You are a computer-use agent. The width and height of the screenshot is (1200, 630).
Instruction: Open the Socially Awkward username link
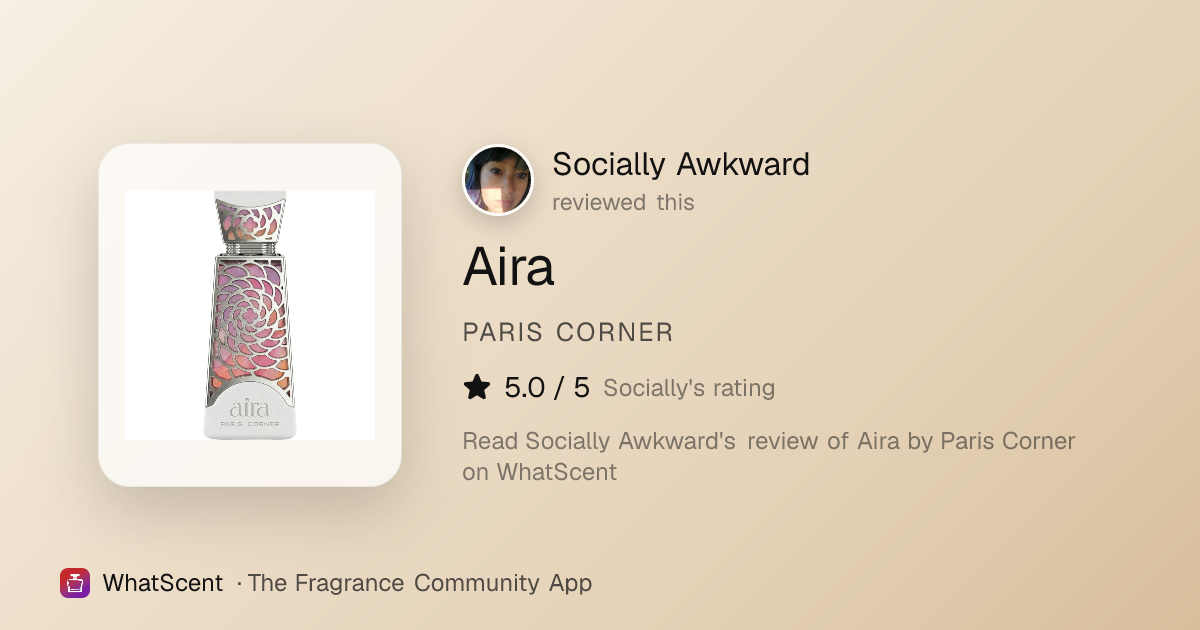681,164
